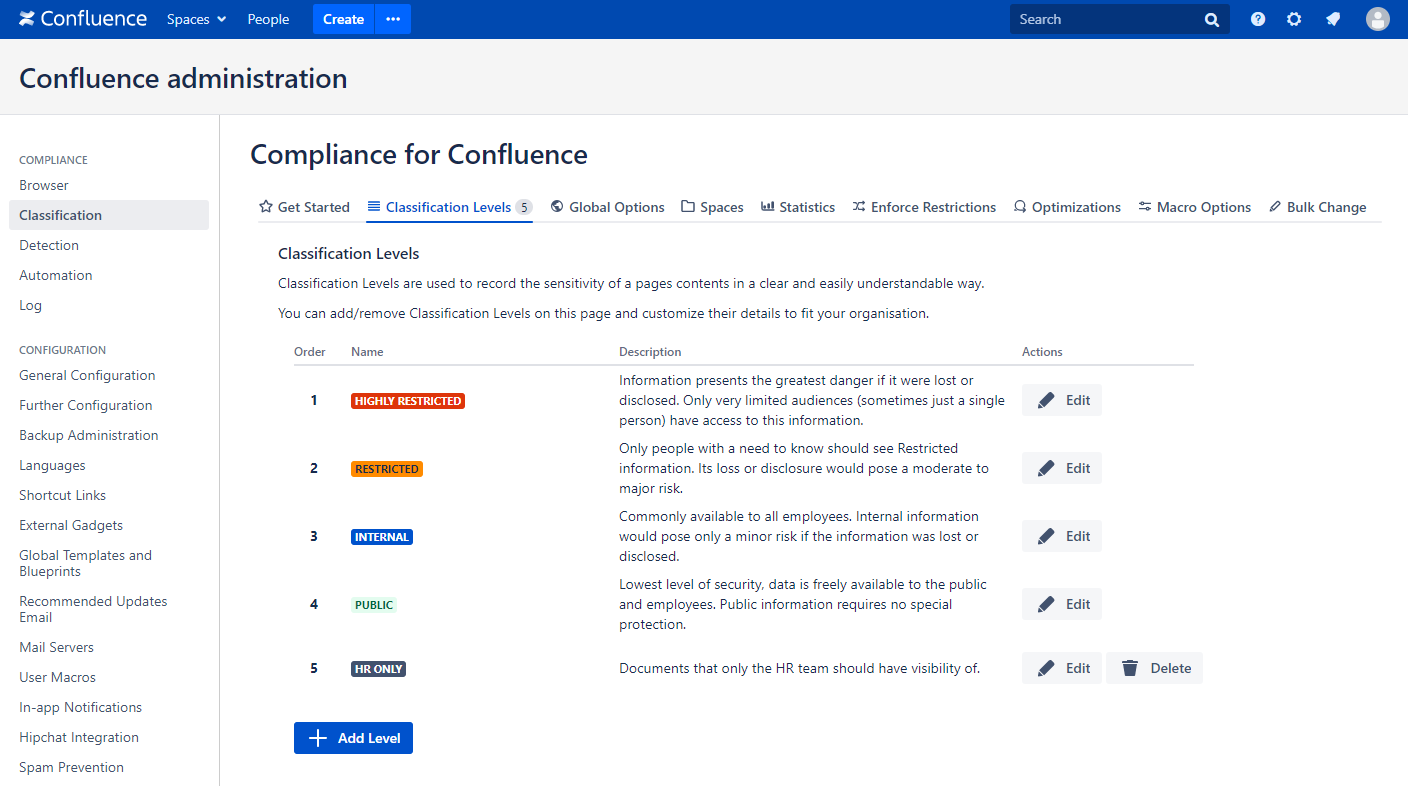This screenshot has width=1408, height=786.
Task: Click the Create button
Action: (x=343, y=19)
